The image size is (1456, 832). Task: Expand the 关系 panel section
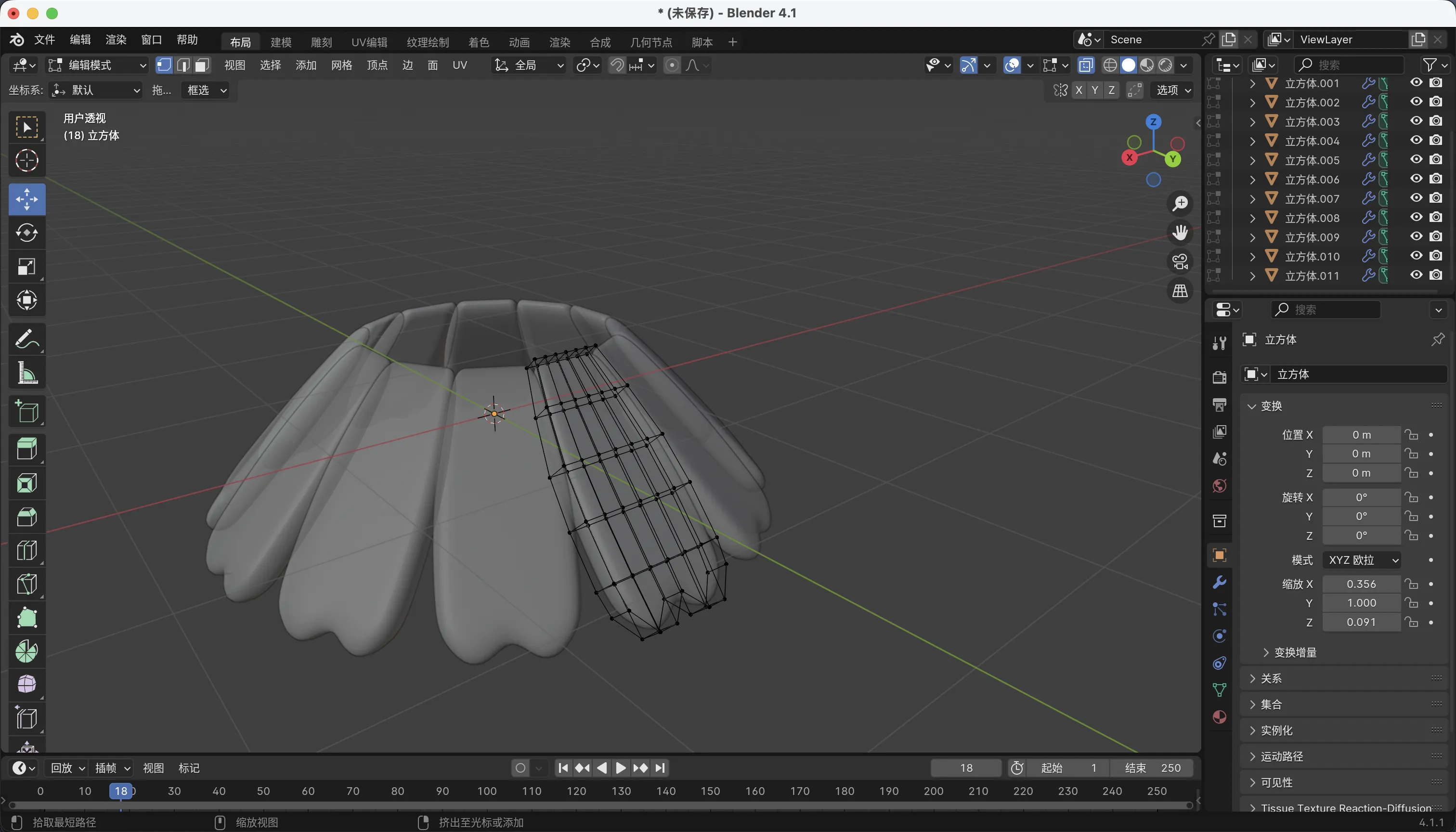1271,678
